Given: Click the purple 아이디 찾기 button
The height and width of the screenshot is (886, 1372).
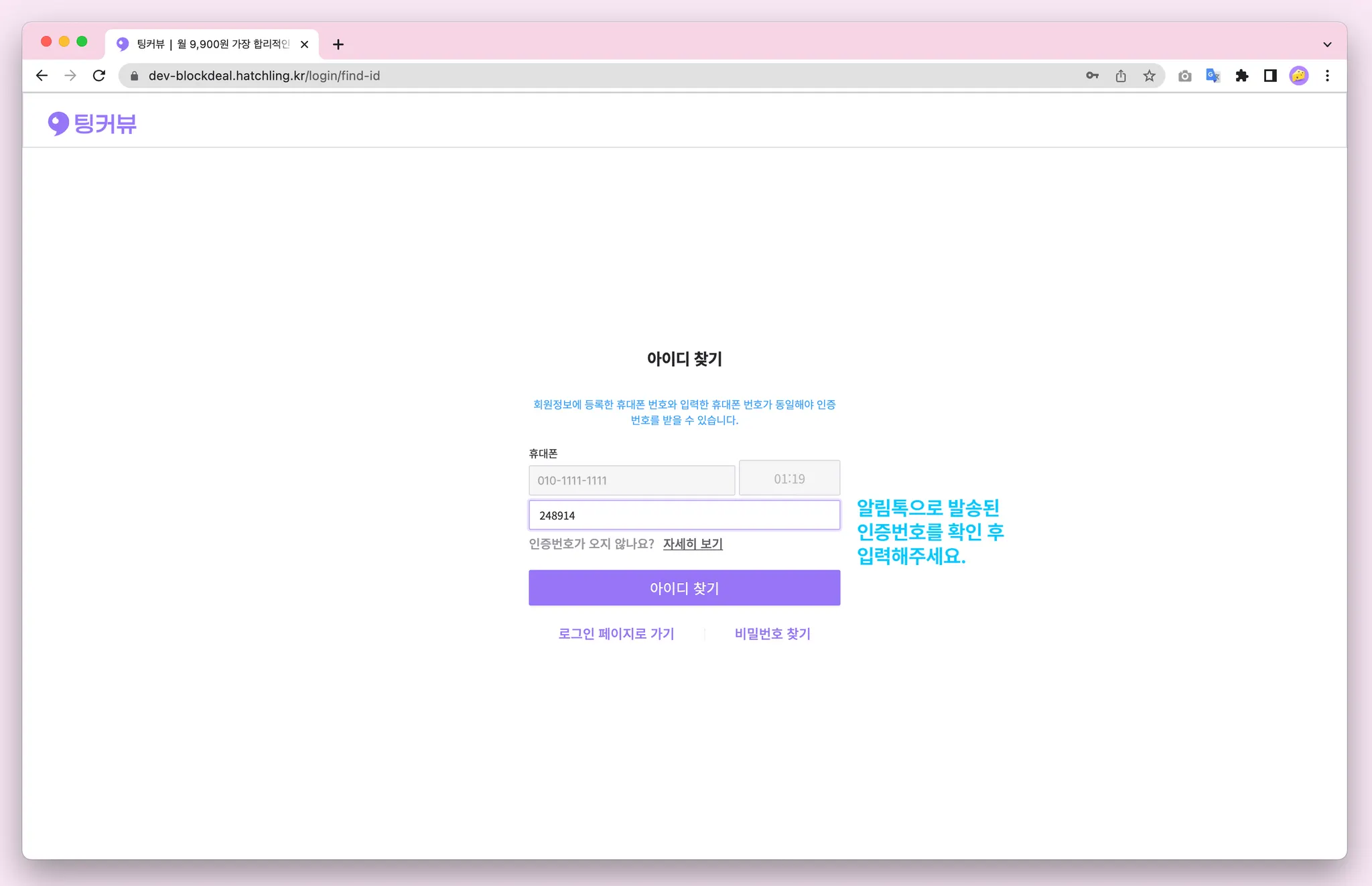Looking at the screenshot, I should (x=684, y=588).
